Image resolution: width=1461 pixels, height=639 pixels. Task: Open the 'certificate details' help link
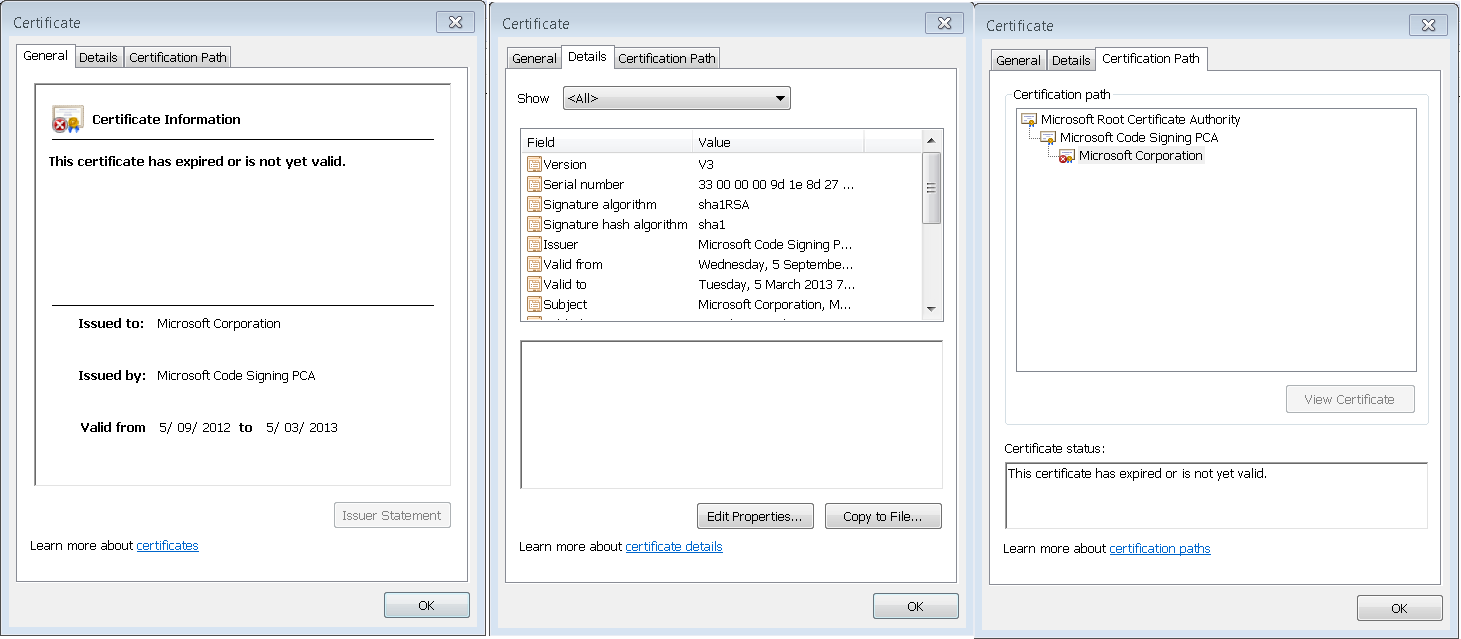coord(674,546)
